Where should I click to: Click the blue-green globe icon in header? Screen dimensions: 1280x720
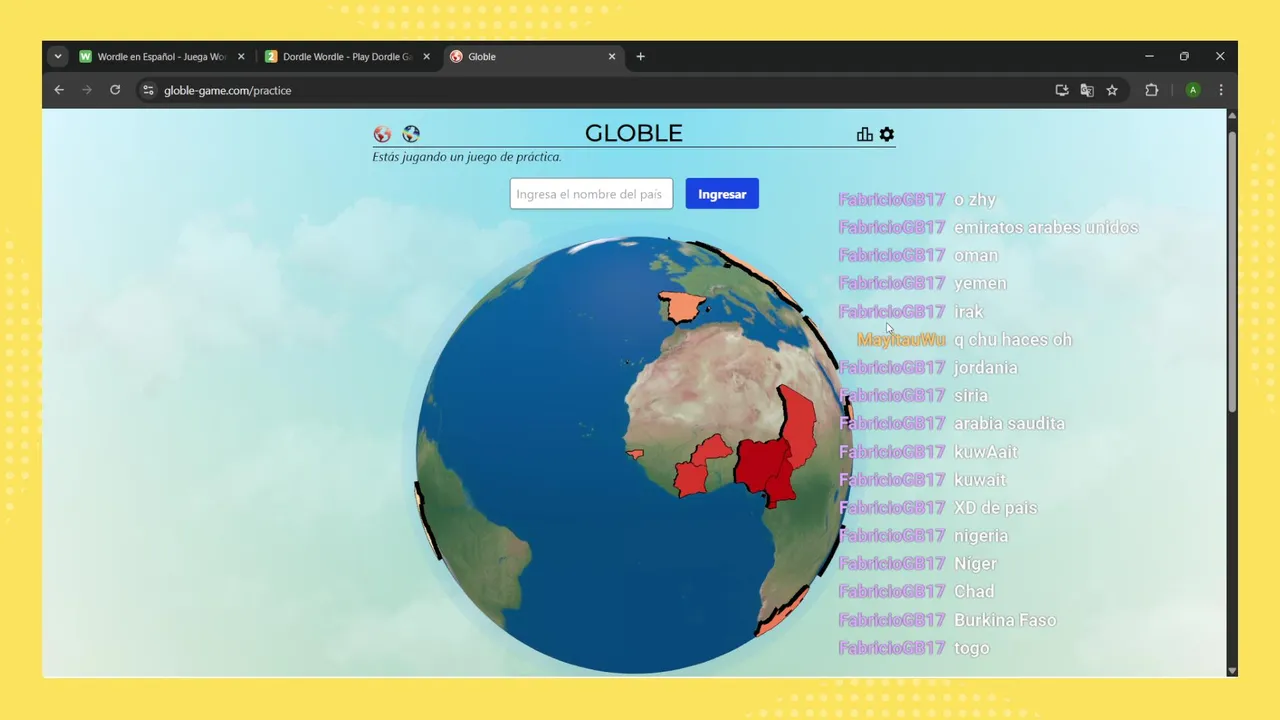click(x=411, y=134)
